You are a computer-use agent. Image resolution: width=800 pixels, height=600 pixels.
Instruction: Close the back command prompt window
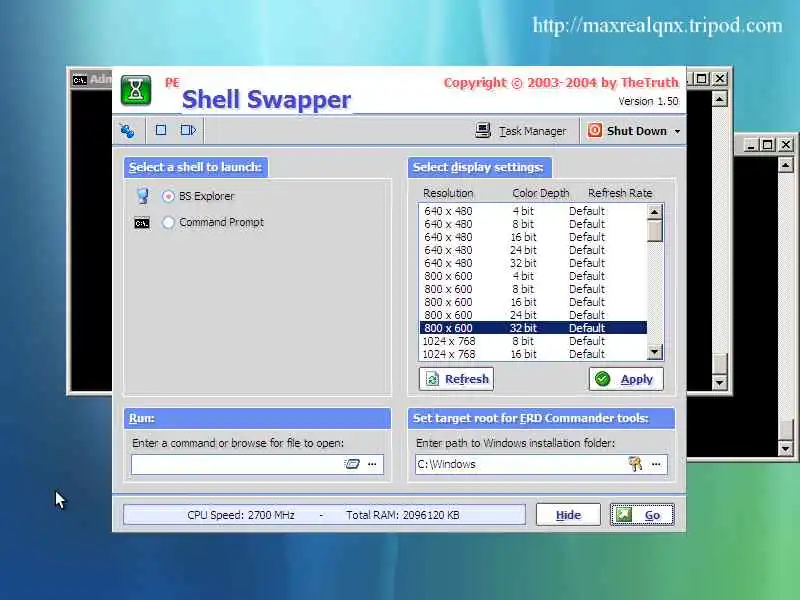pyautogui.click(x=720, y=79)
